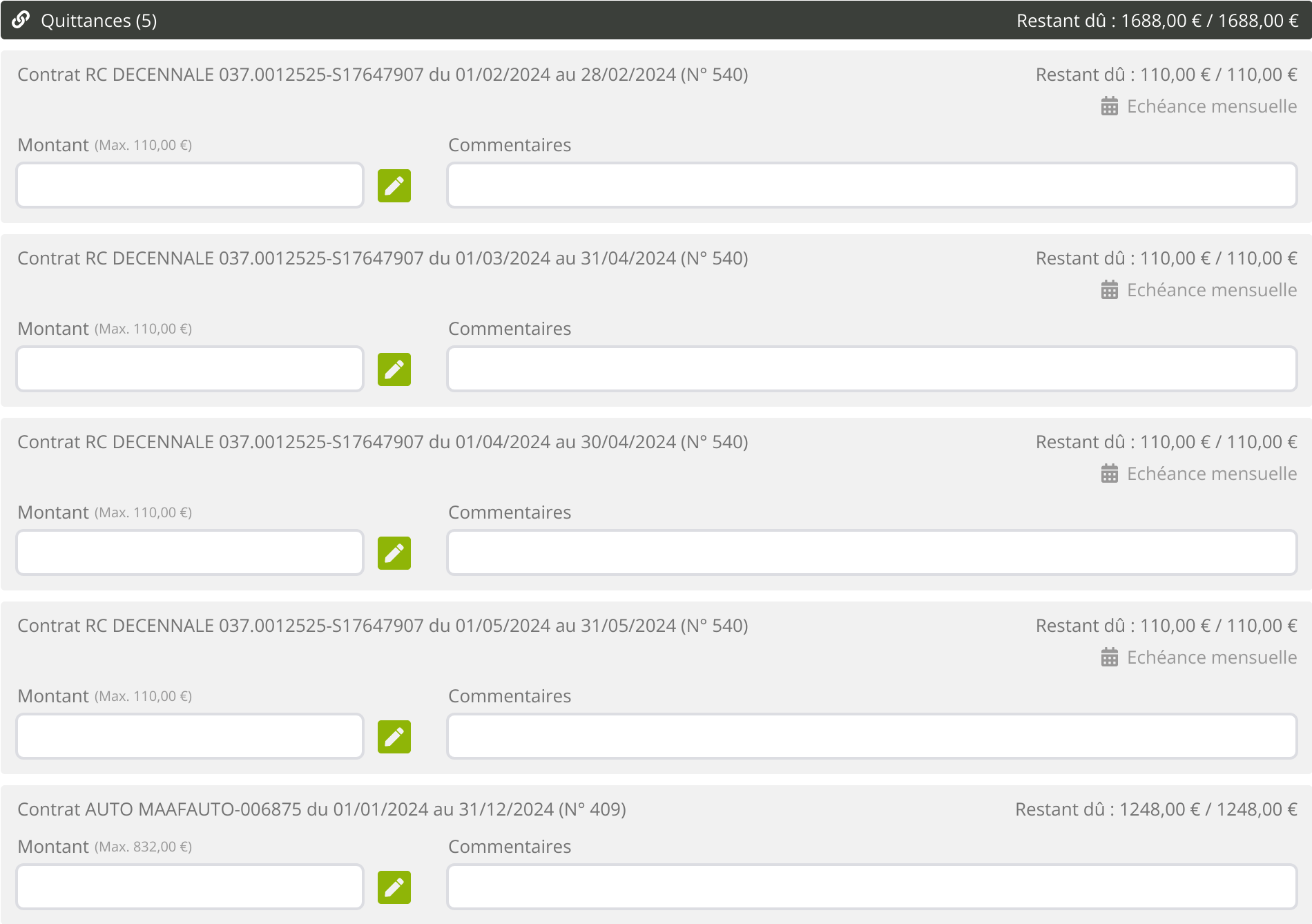Click green pencil for April 2024 quittance
1312x924 pixels.
pyautogui.click(x=394, y=553)
